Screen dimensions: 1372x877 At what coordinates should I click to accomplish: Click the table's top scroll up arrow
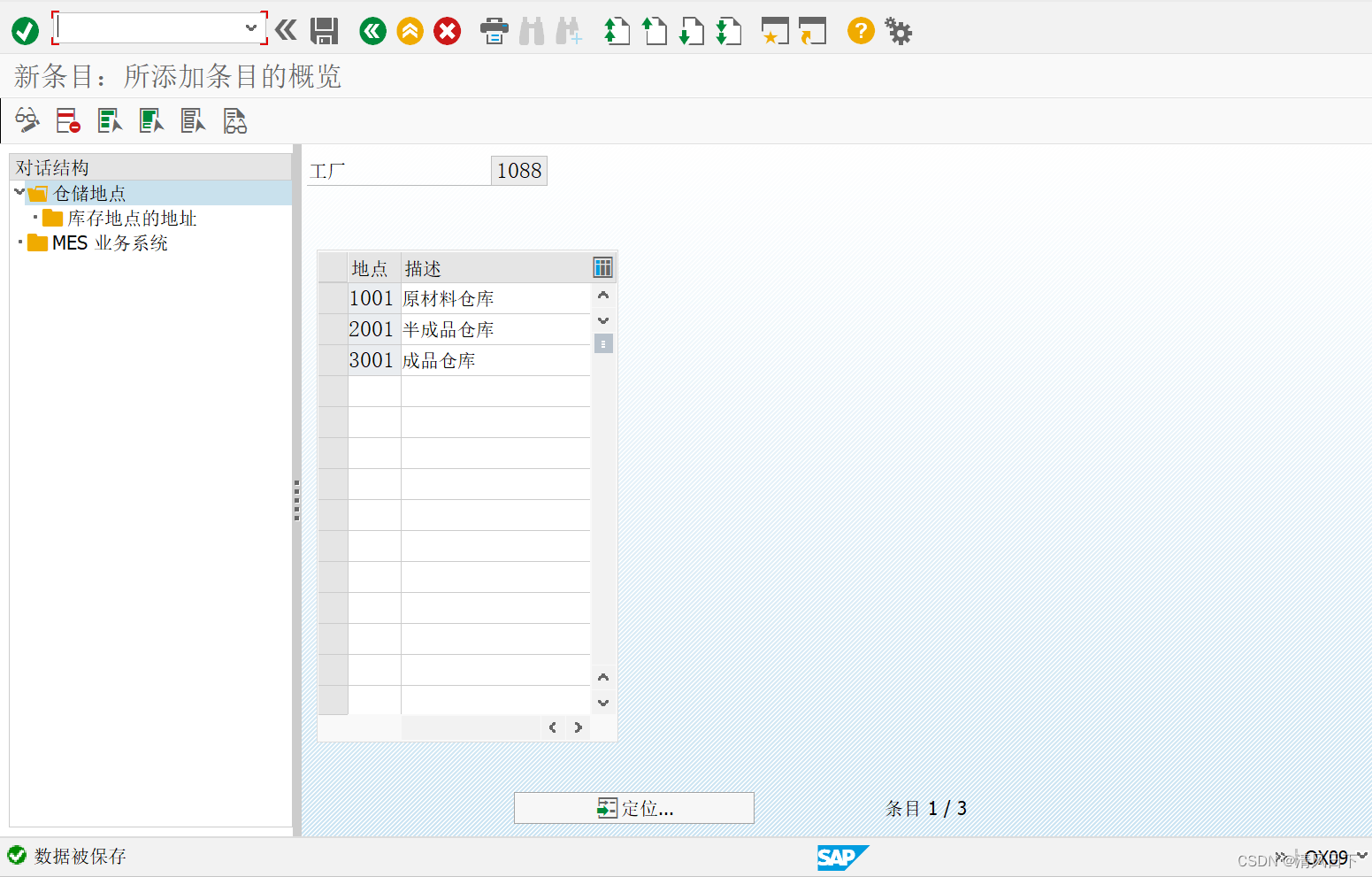[603, 296]
